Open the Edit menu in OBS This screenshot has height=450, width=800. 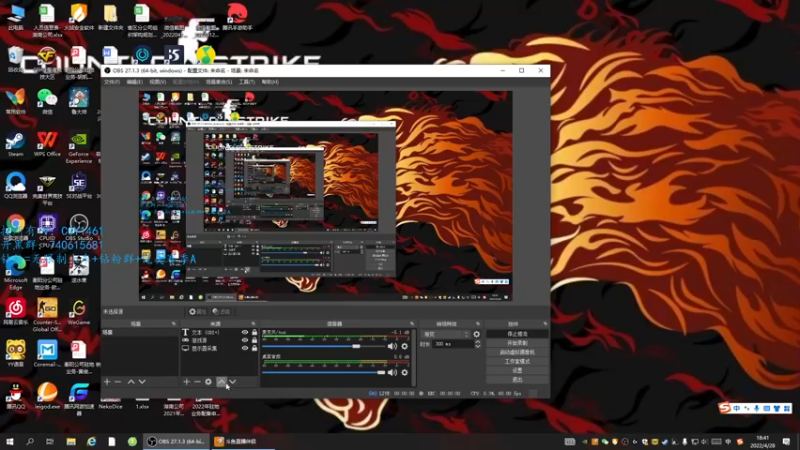coord(134,82)
